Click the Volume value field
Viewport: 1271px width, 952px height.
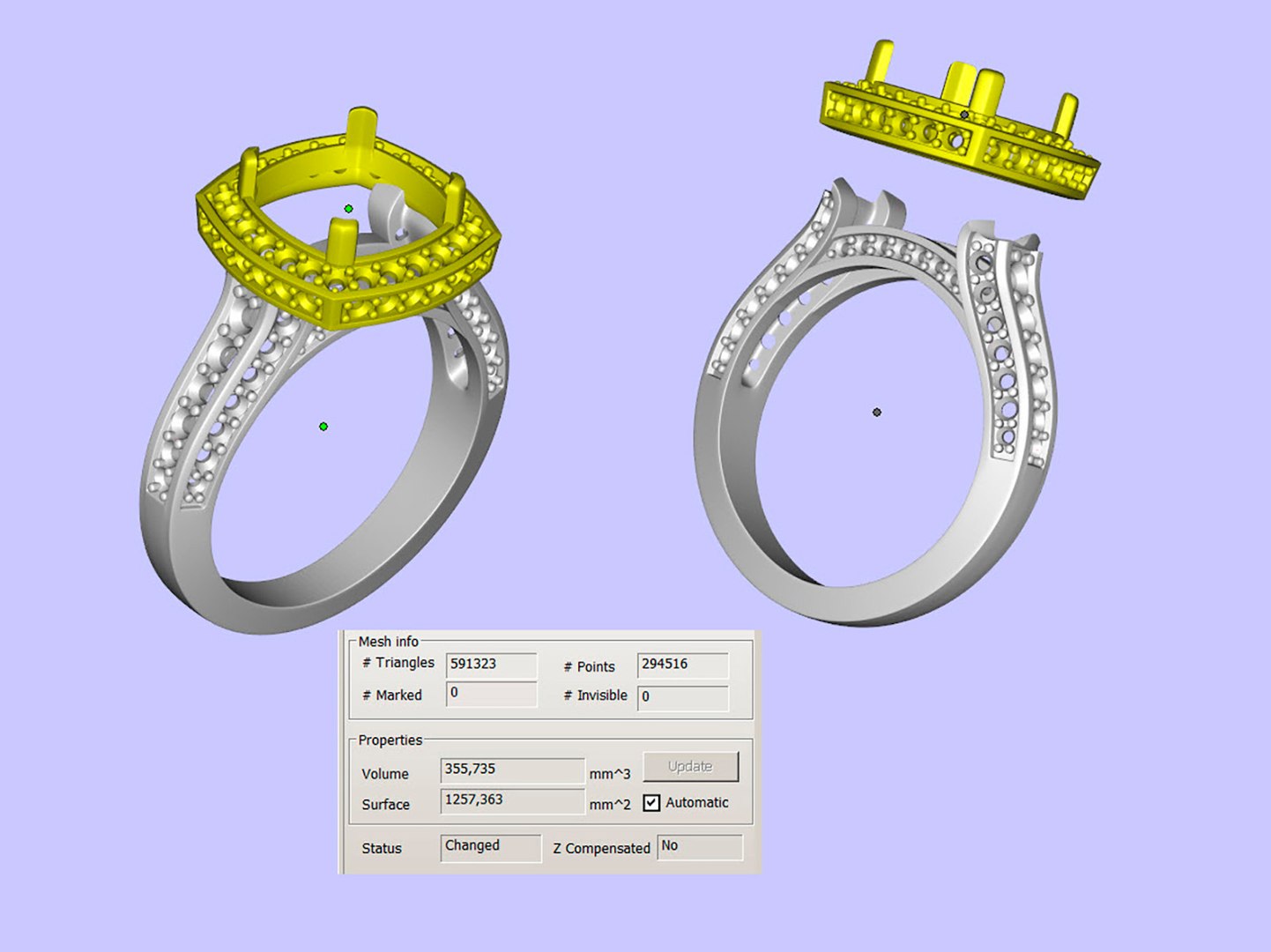pos(512,770)
